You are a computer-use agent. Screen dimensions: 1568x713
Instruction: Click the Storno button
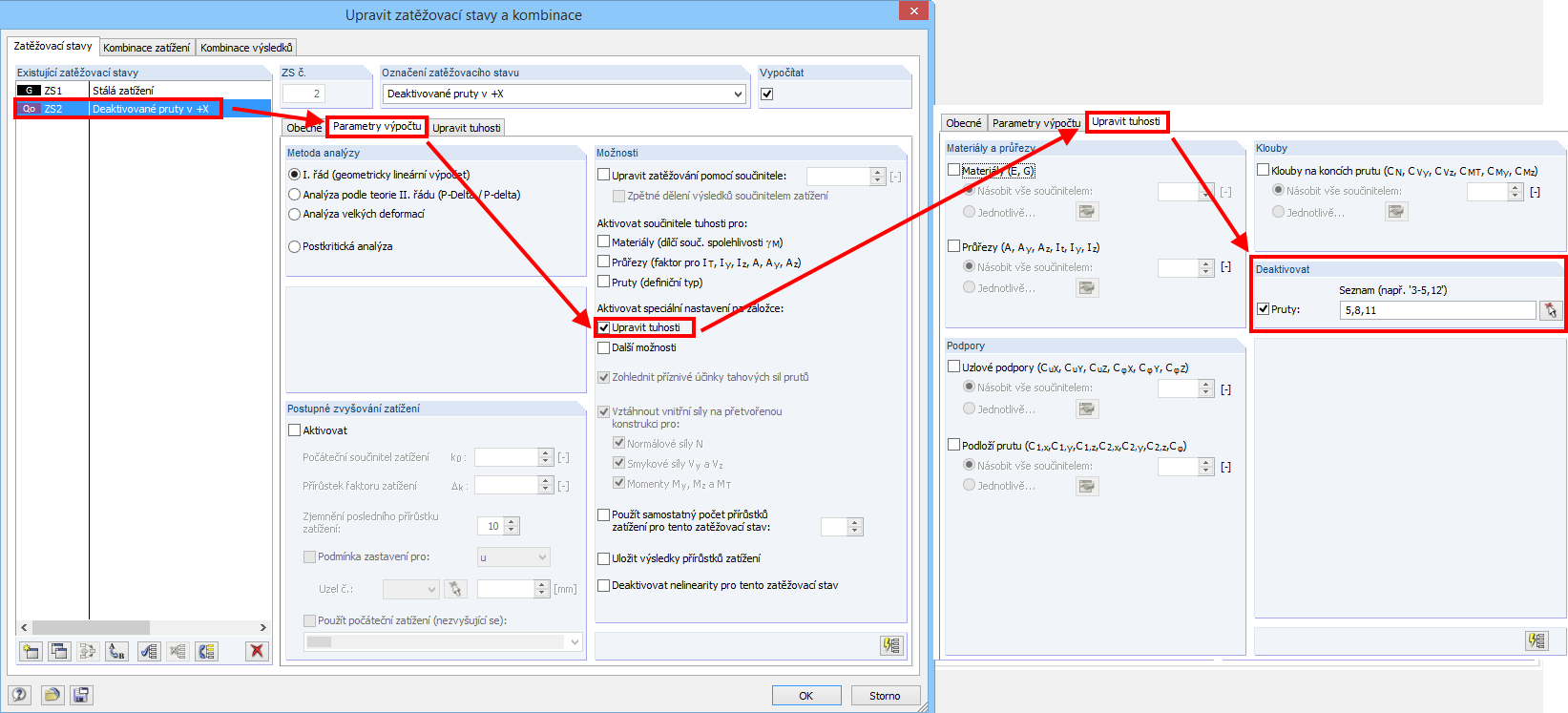[885, 696]
